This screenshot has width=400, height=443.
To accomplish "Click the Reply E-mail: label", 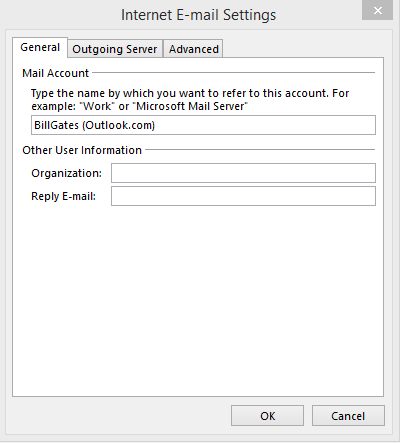I will [x=63, y=196].
